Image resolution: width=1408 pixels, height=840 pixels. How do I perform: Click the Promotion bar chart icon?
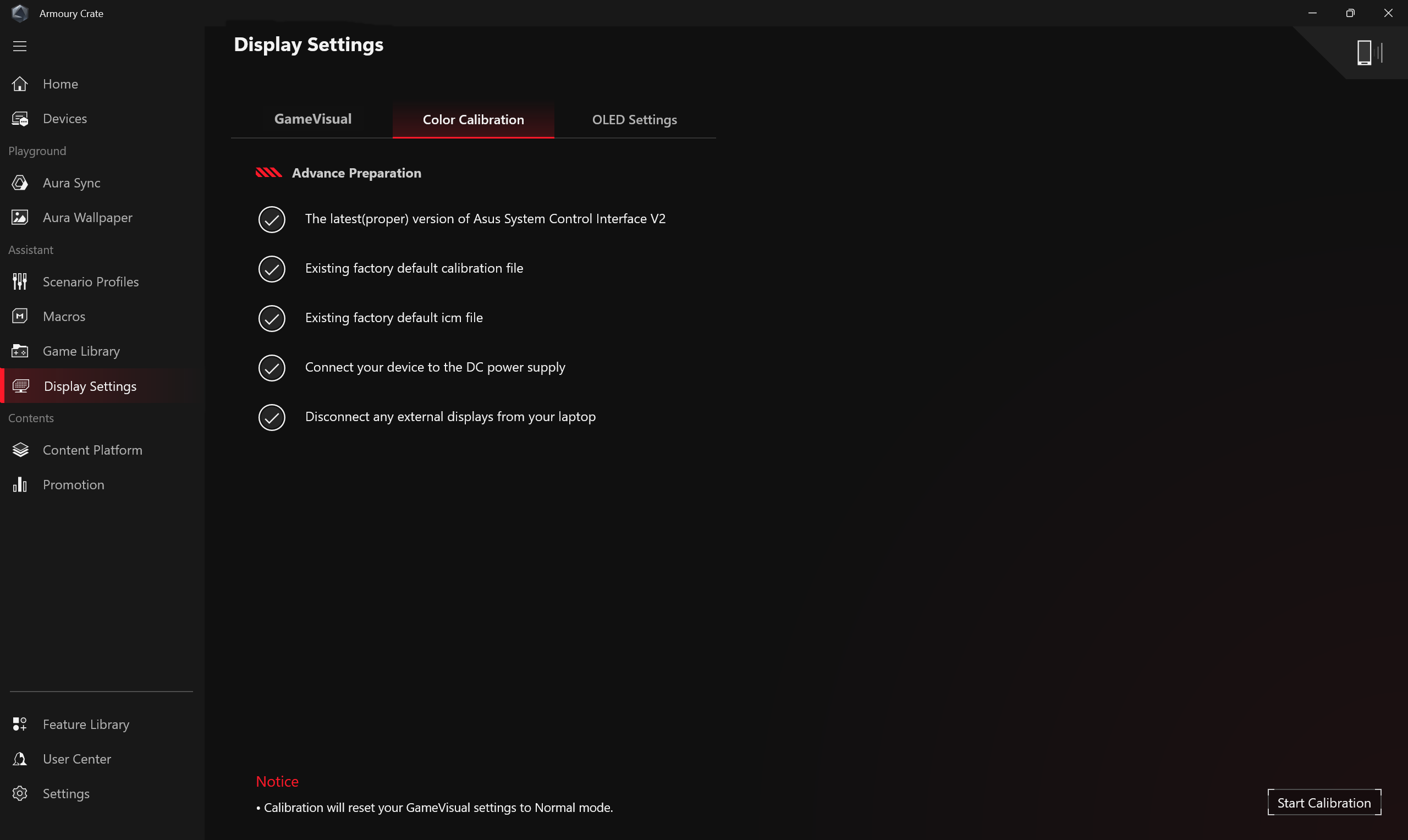[20, 484]
